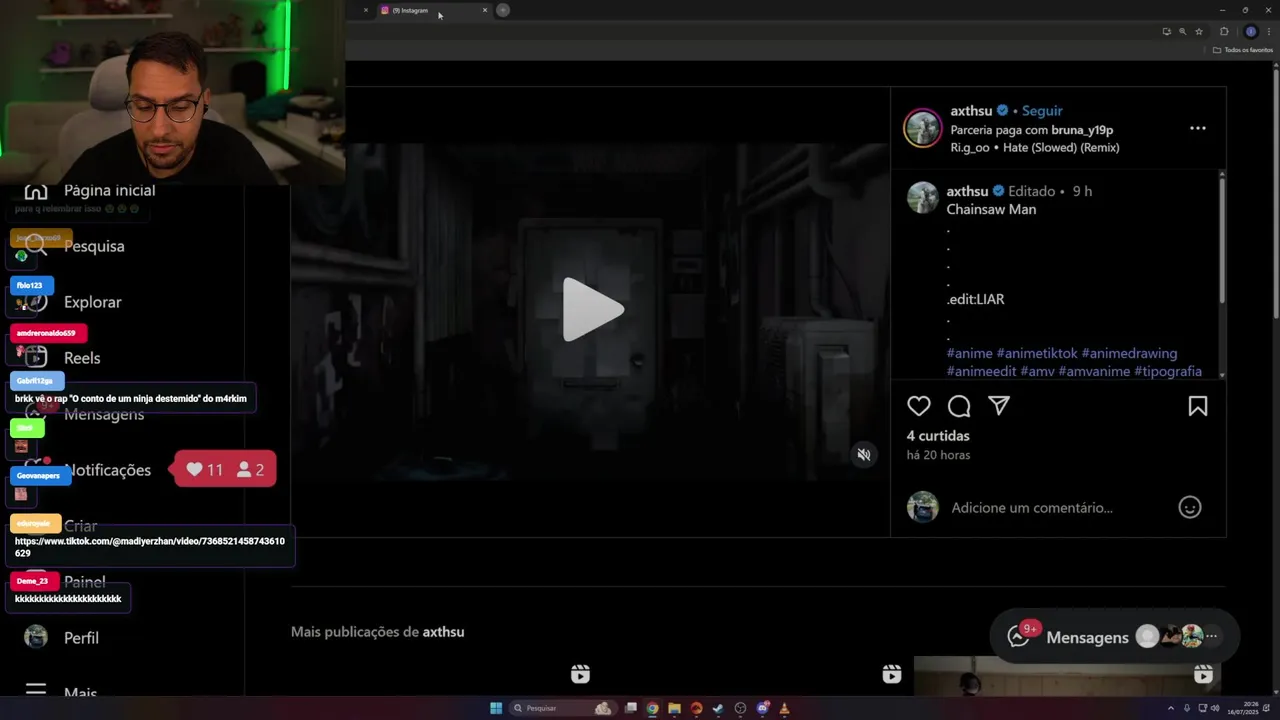Viewport: 1280px width, 720px height.
Task: Open the #amvanime hashtag
Action: (1094, 371)
